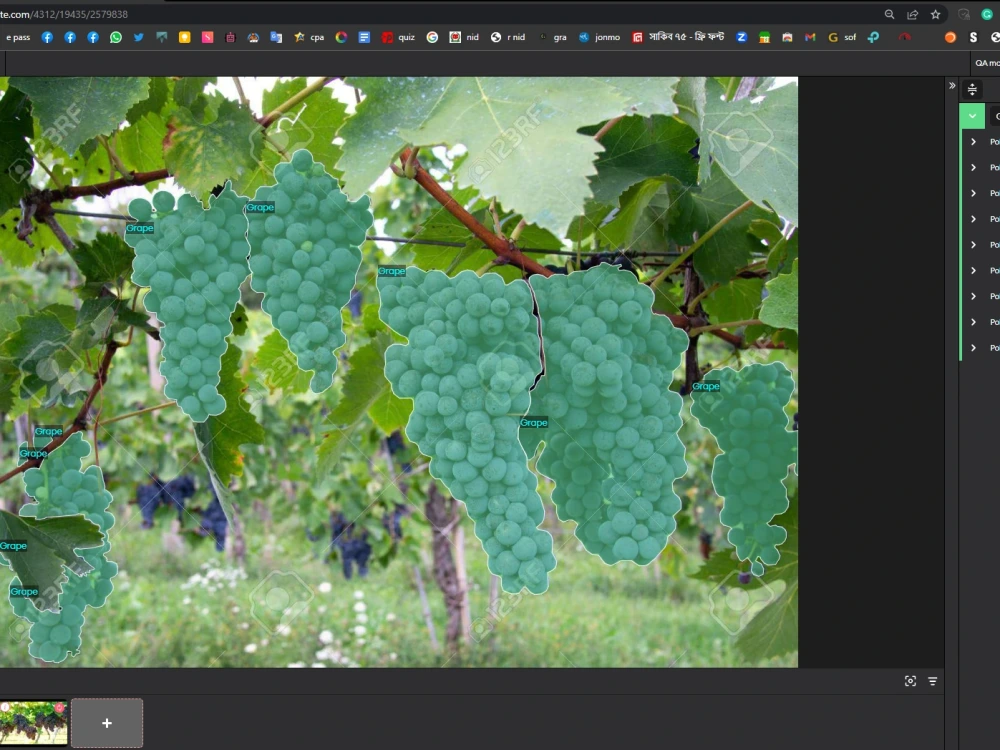Open the sof bookmark
This screenshot has width=1000, height=750.
pyautogui.click(x=842, y=37)
